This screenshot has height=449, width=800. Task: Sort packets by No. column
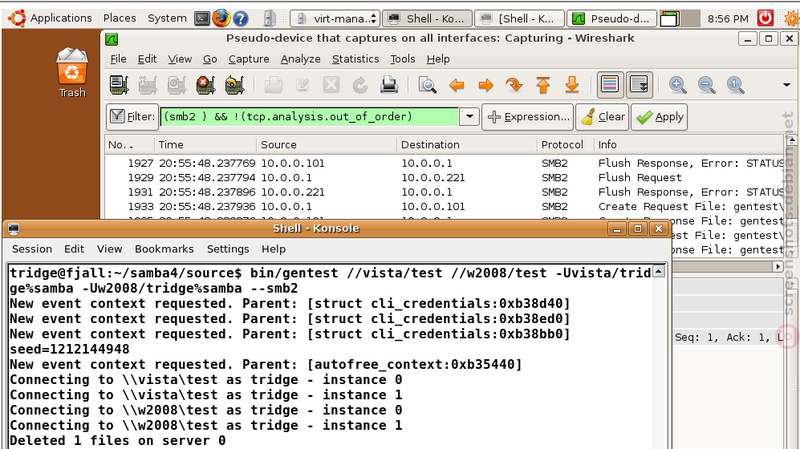coord(130,145)
